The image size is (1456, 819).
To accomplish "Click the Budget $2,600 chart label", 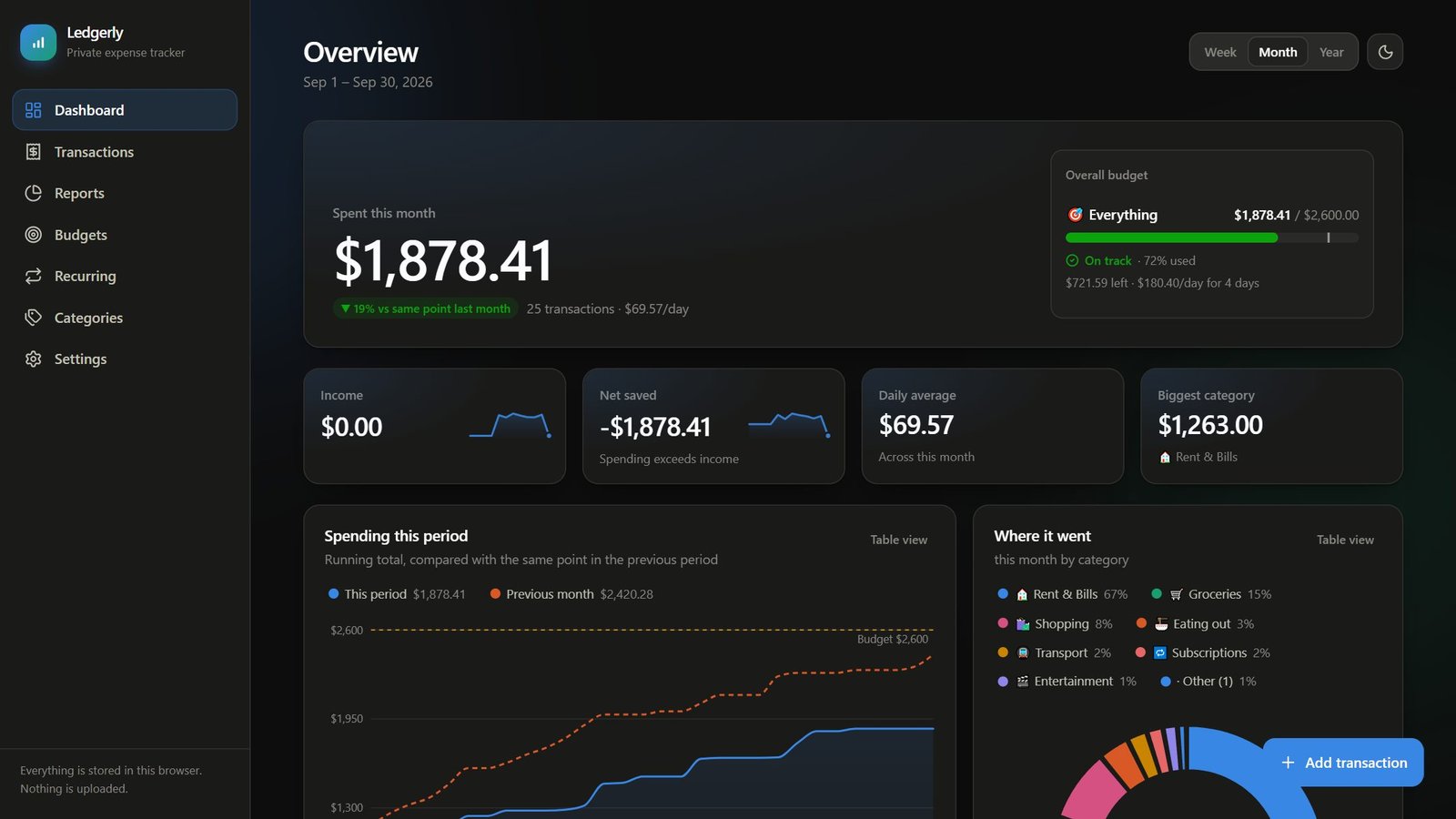I will click(x=893, y=640).
